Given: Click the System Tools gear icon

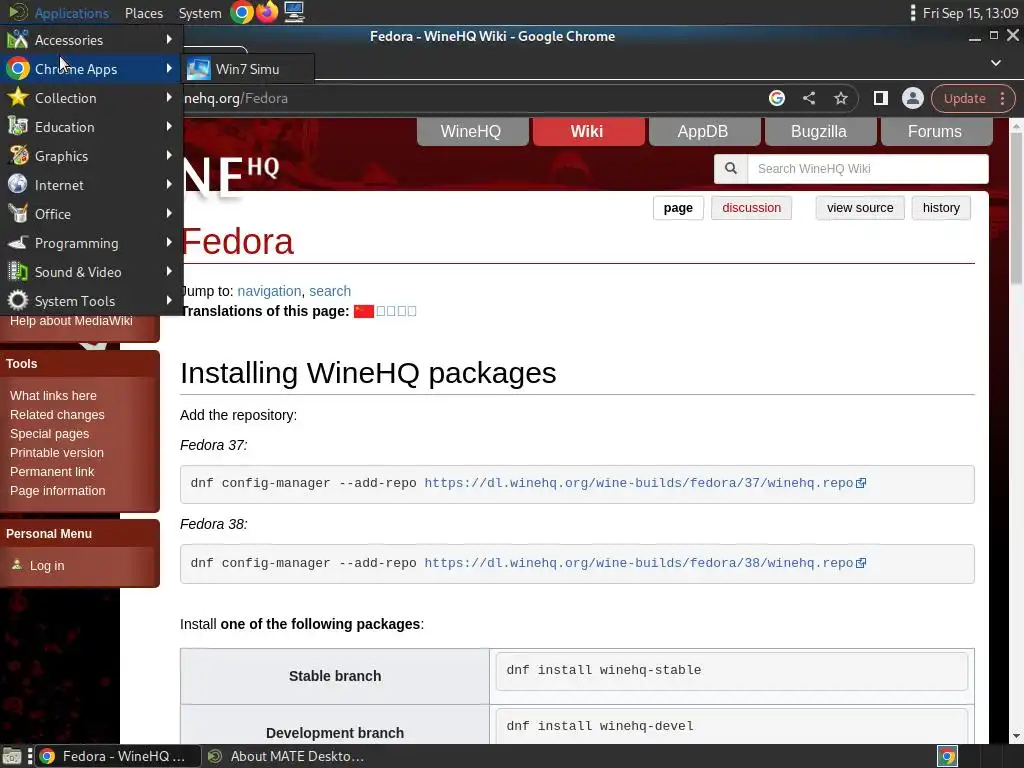Looking at the screenshot, I should click(18, 300).
